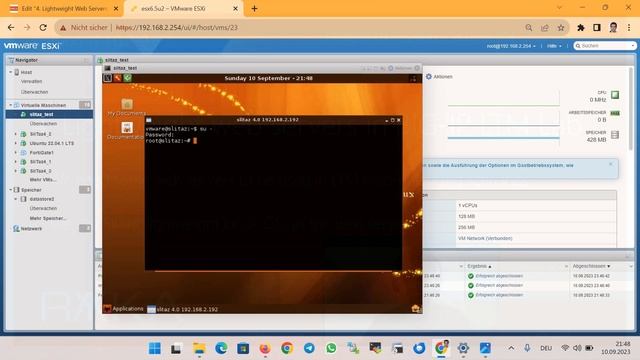Screen dimensions: 640x360
Task: Collapse the Speicher tree node
Action: tap(11, 190)
